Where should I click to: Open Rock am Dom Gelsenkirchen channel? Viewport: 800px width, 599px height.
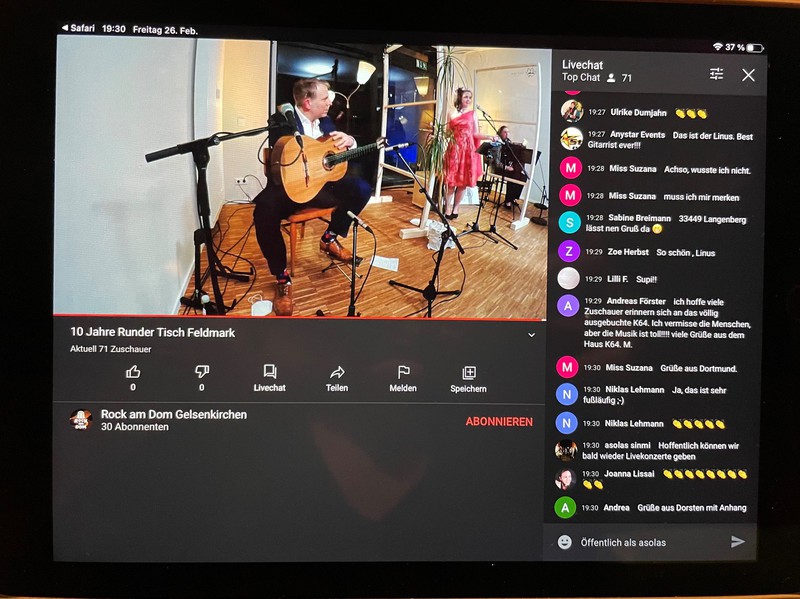click(x=173, y=414)
